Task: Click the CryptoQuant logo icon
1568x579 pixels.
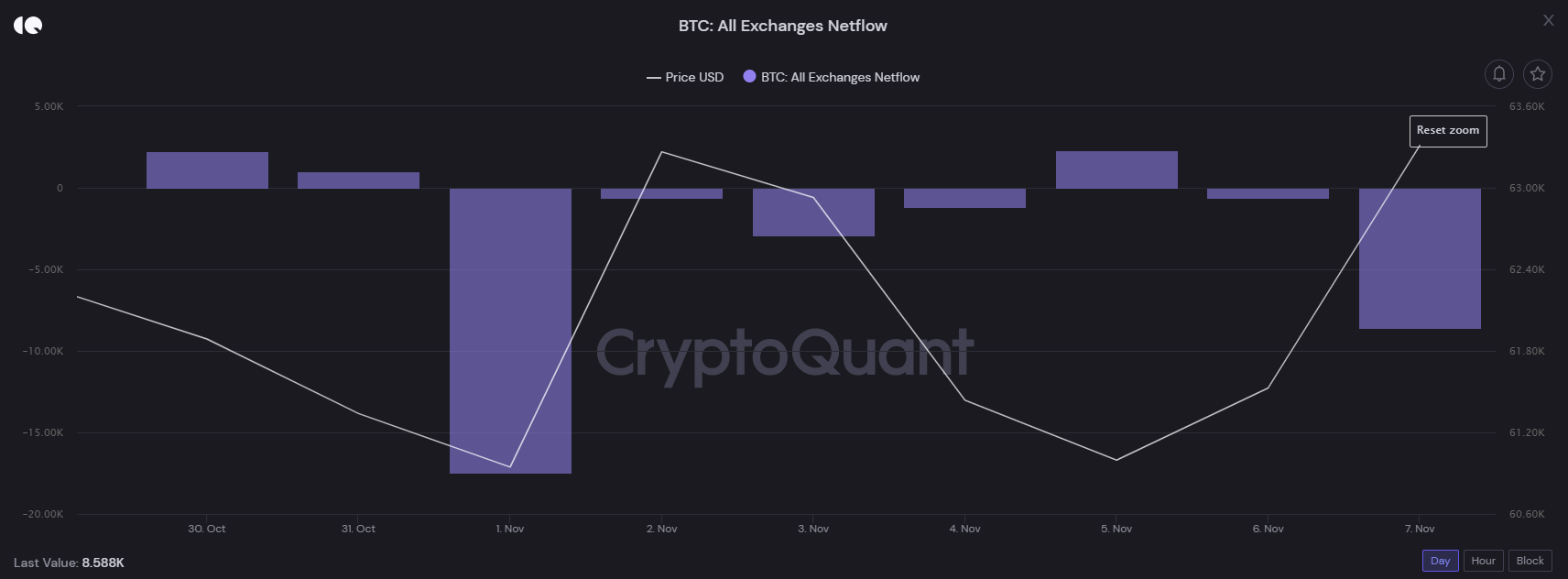Action: coord(27,25)
